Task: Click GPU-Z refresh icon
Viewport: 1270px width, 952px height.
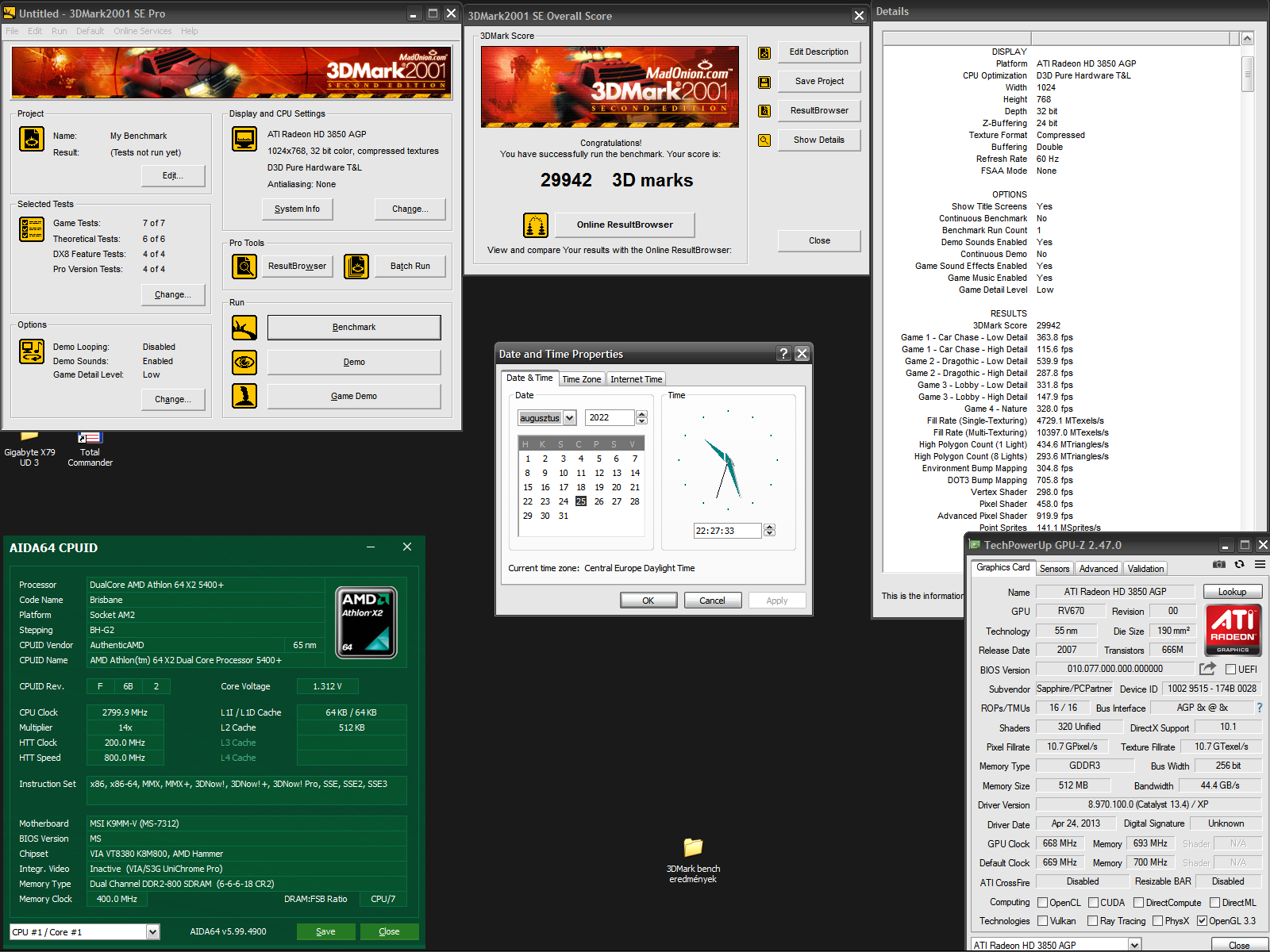Action: [1239, 564]
